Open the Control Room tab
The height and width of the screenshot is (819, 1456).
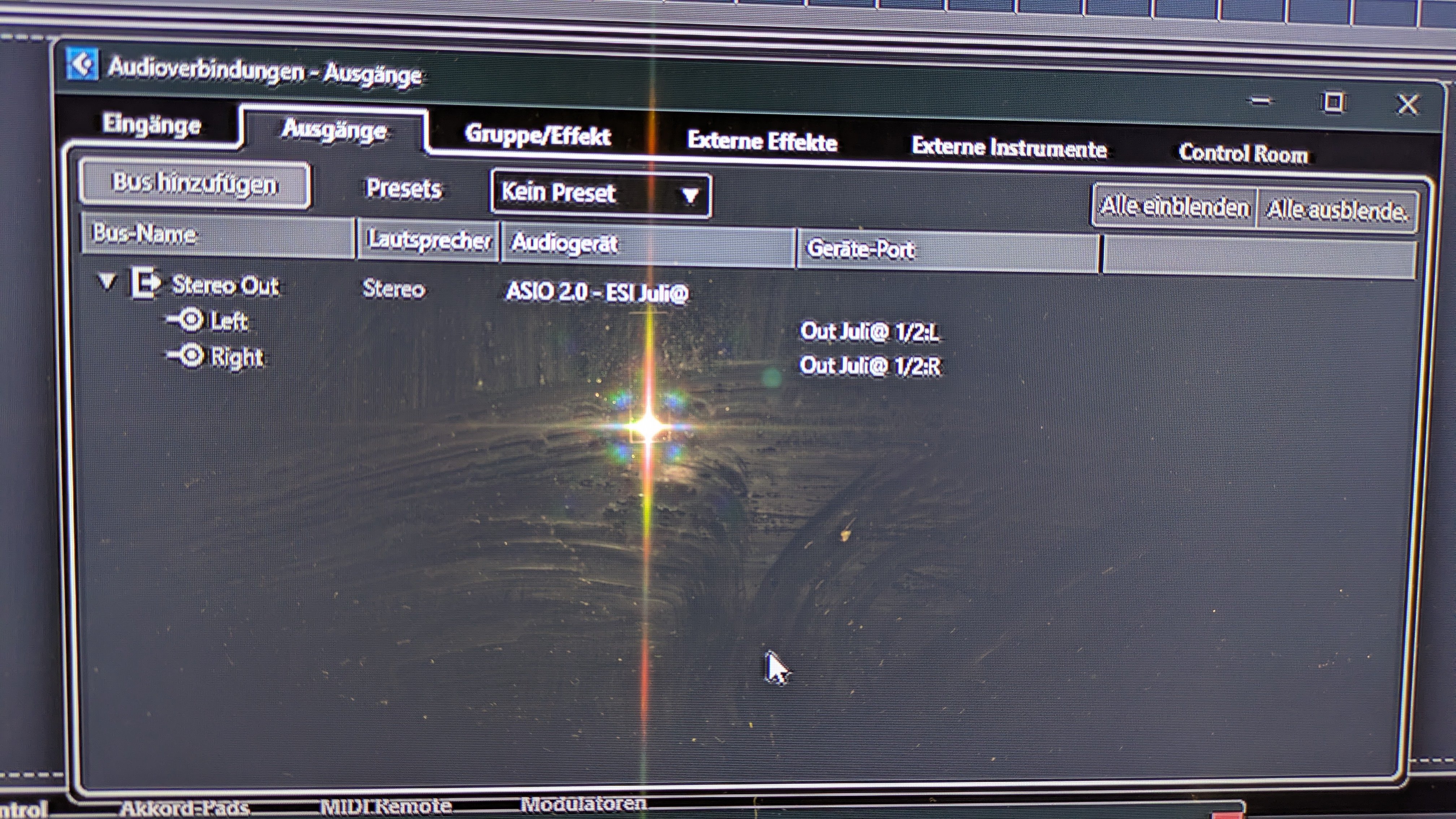[1243, 153]
